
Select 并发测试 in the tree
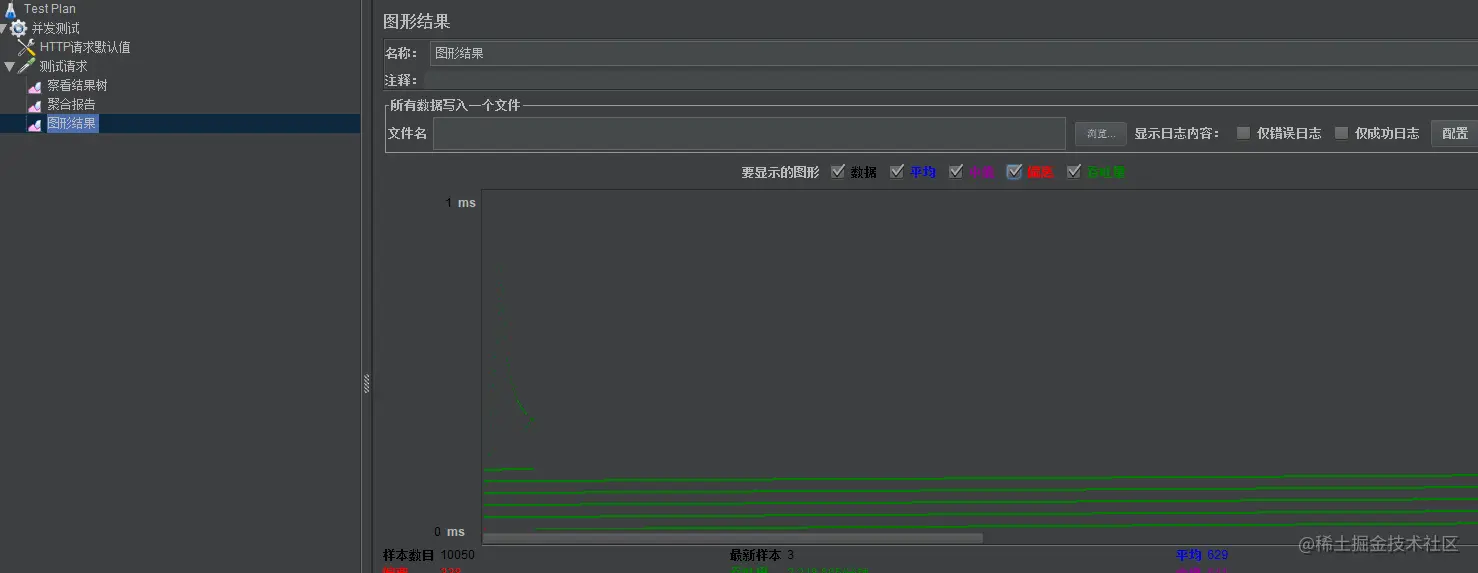click(x=56, y=28)
